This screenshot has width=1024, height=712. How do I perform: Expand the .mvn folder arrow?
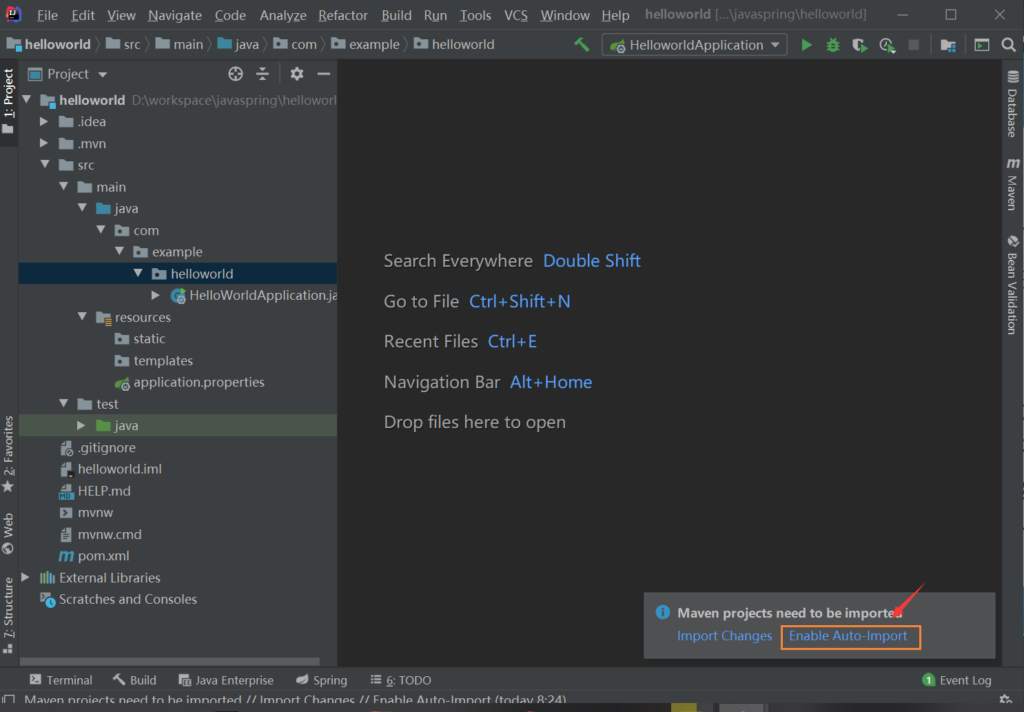tap(44, 143)
